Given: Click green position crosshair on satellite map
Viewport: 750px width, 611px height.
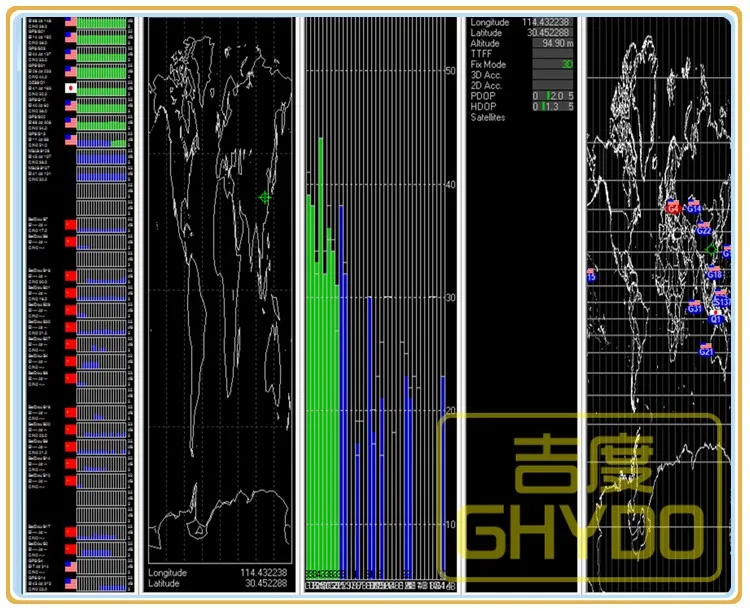Looking at the screenshot, I should 711,249.
